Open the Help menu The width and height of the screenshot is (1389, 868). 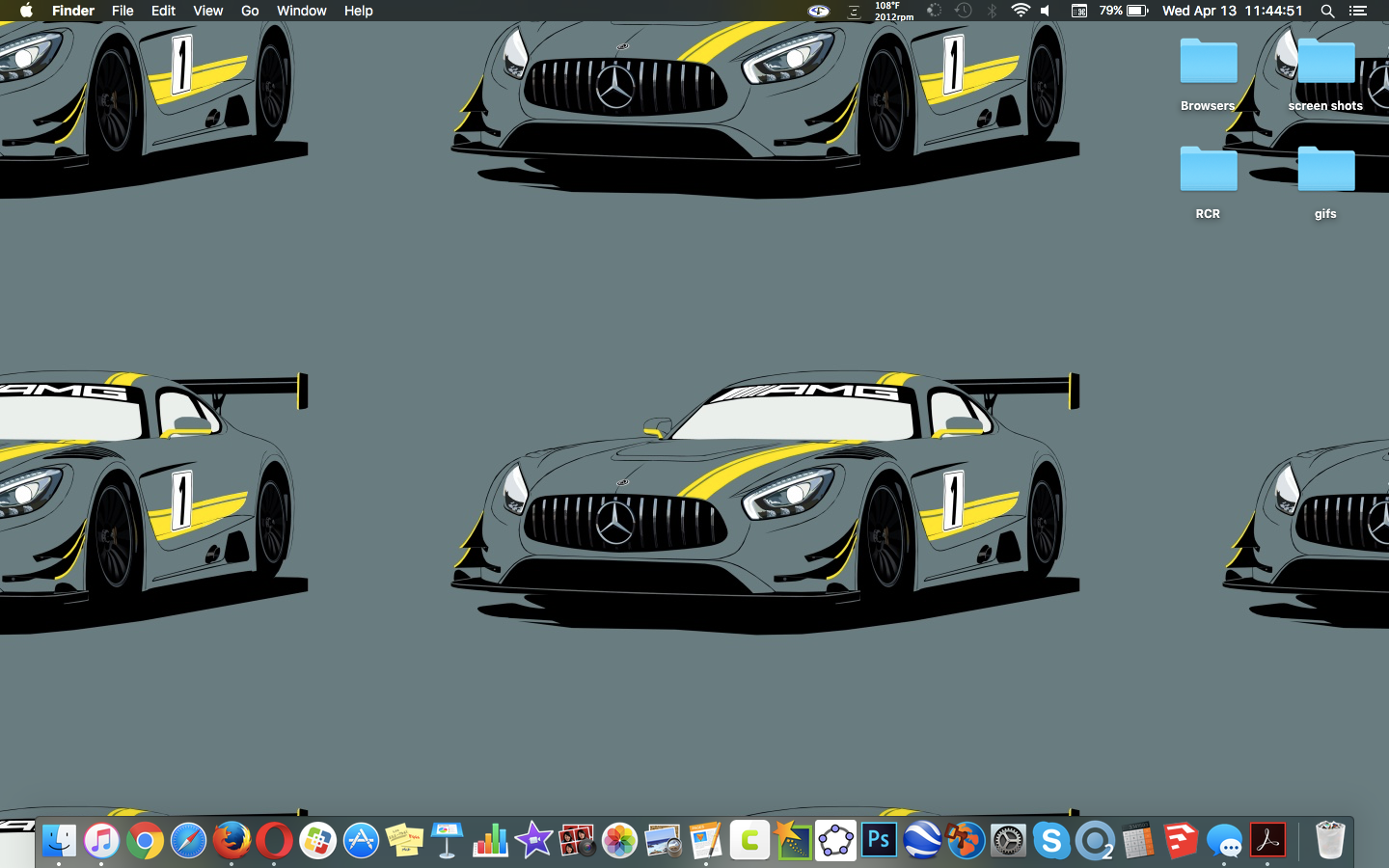(358, 11)
